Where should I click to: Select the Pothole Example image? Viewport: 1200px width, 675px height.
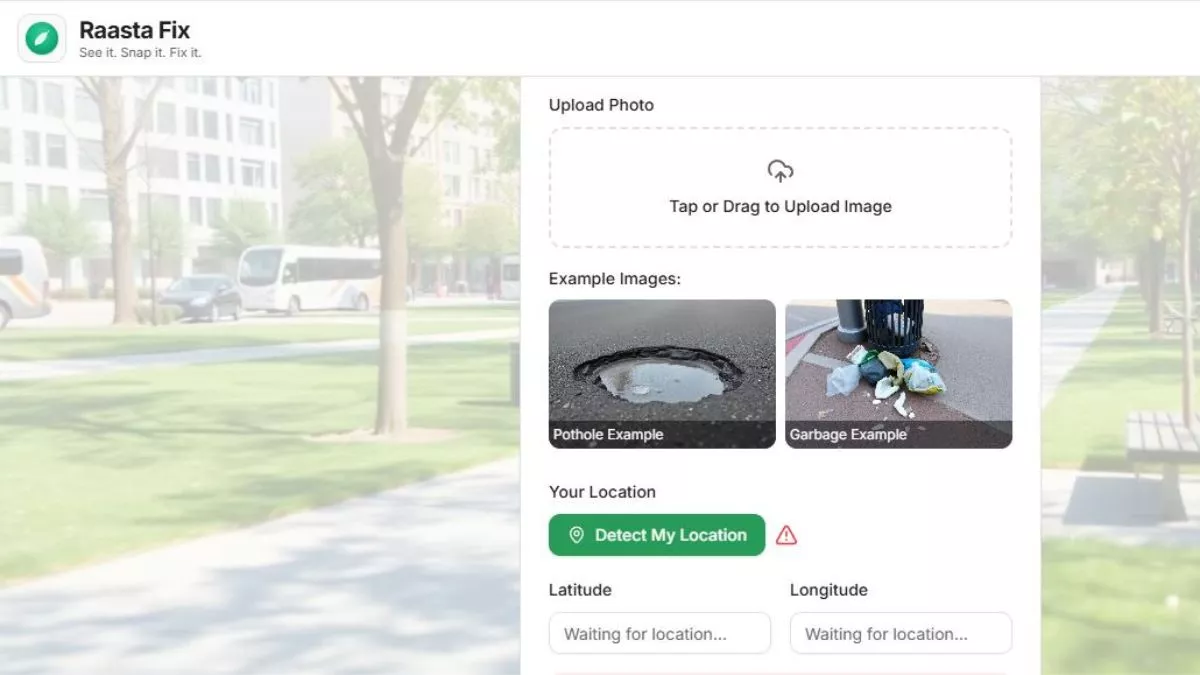662,365
